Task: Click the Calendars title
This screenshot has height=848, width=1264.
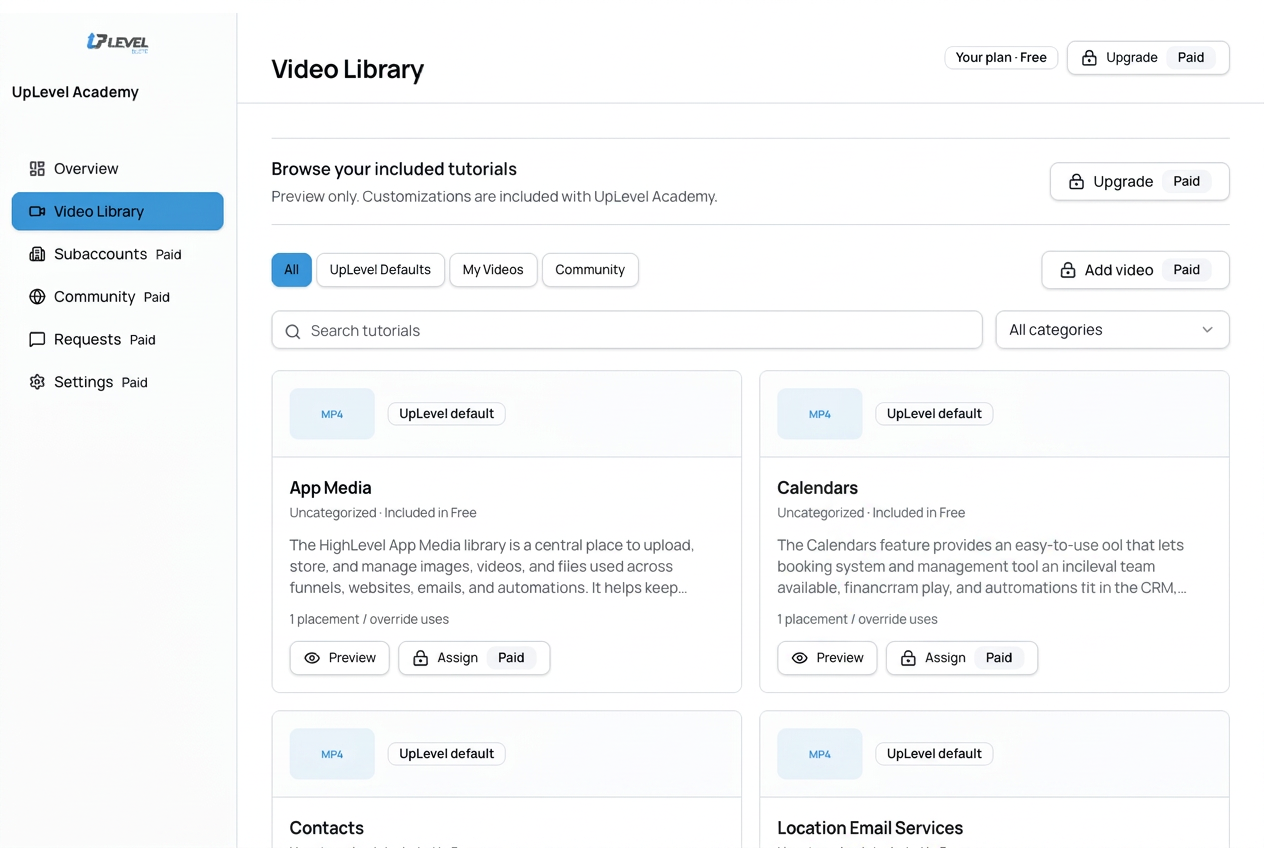Action: [817, 488]
